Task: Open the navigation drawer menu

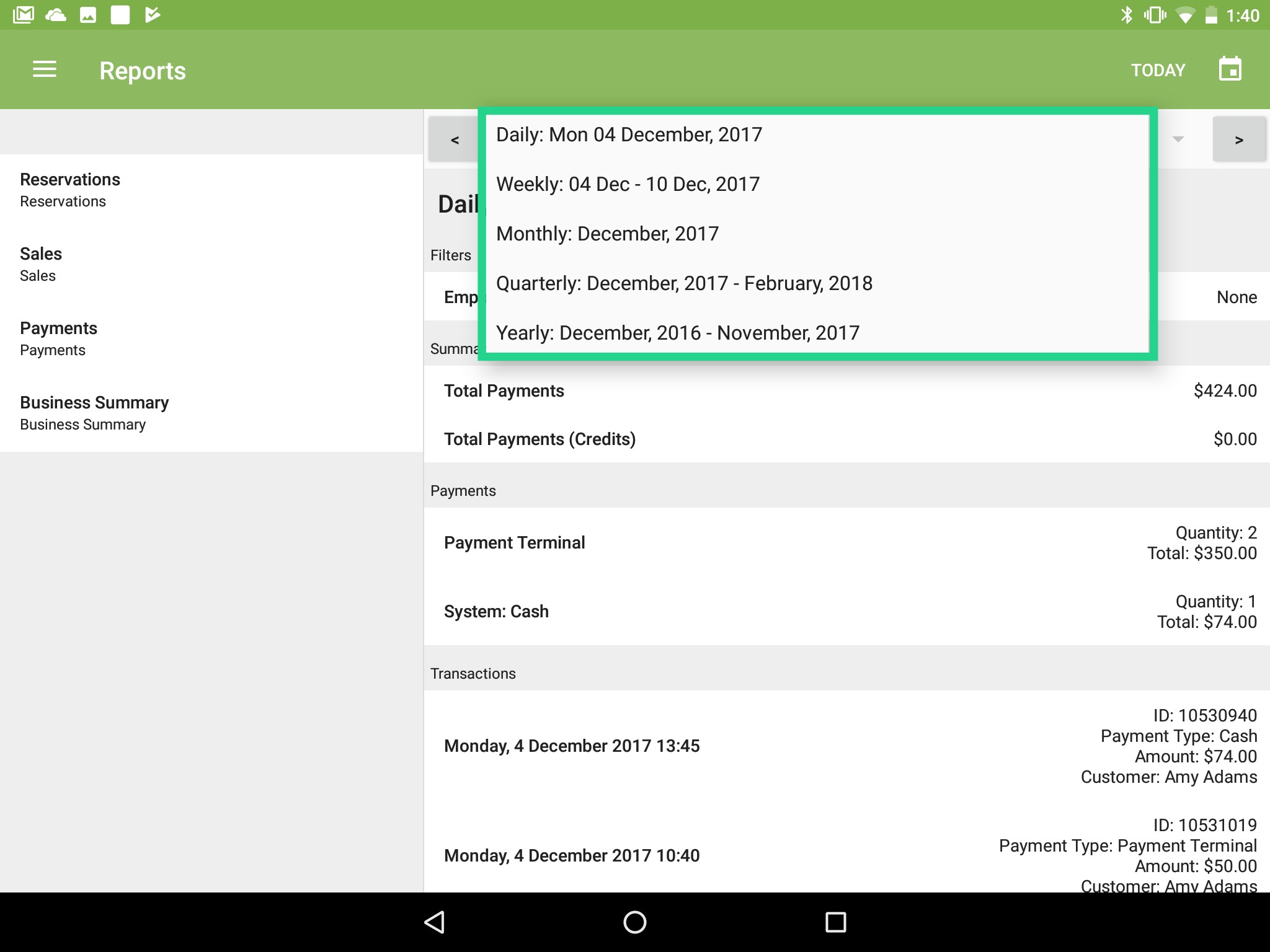Action: (44, 69)
